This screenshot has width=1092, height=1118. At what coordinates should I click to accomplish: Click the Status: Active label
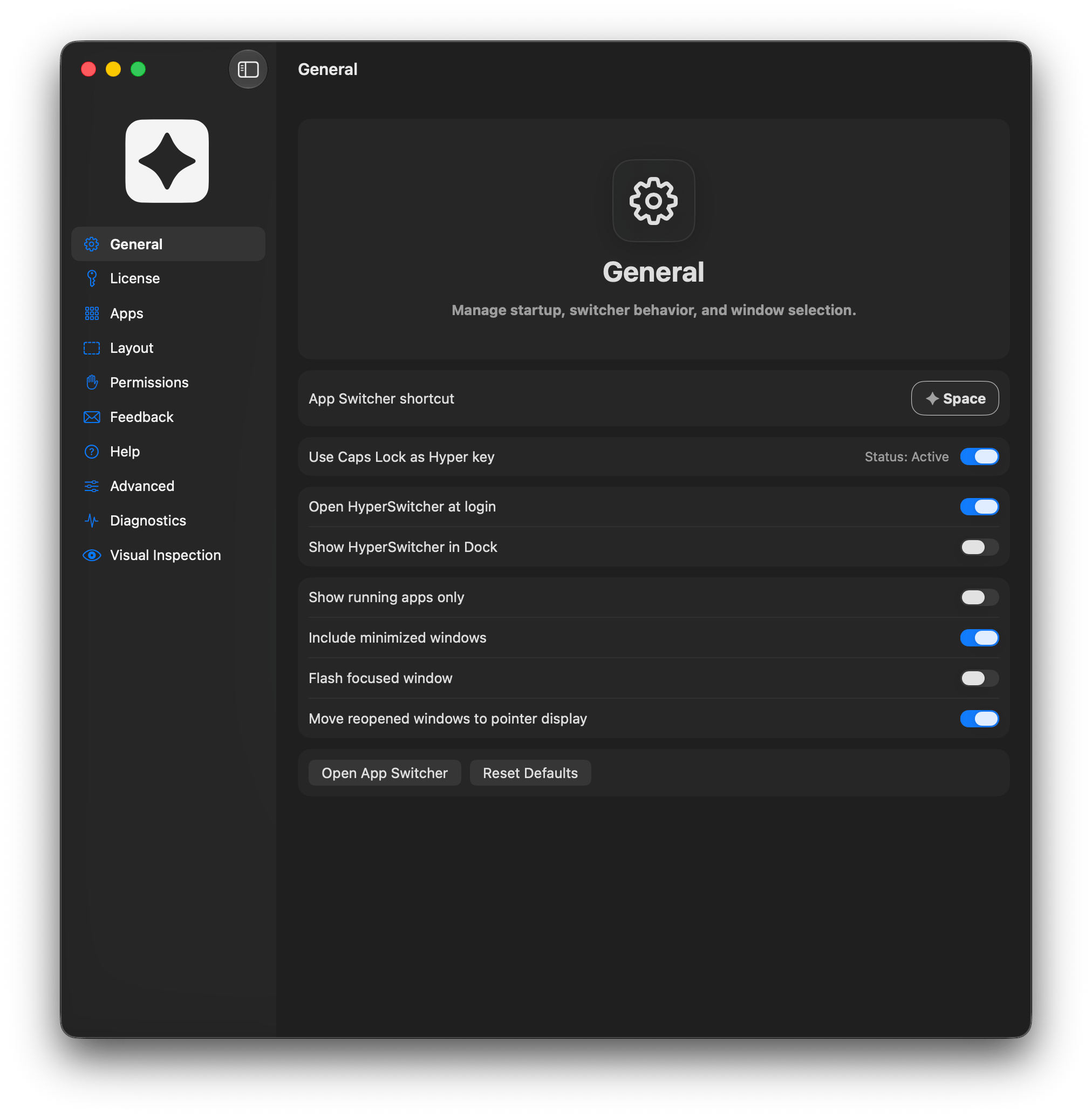click(906, 457)
